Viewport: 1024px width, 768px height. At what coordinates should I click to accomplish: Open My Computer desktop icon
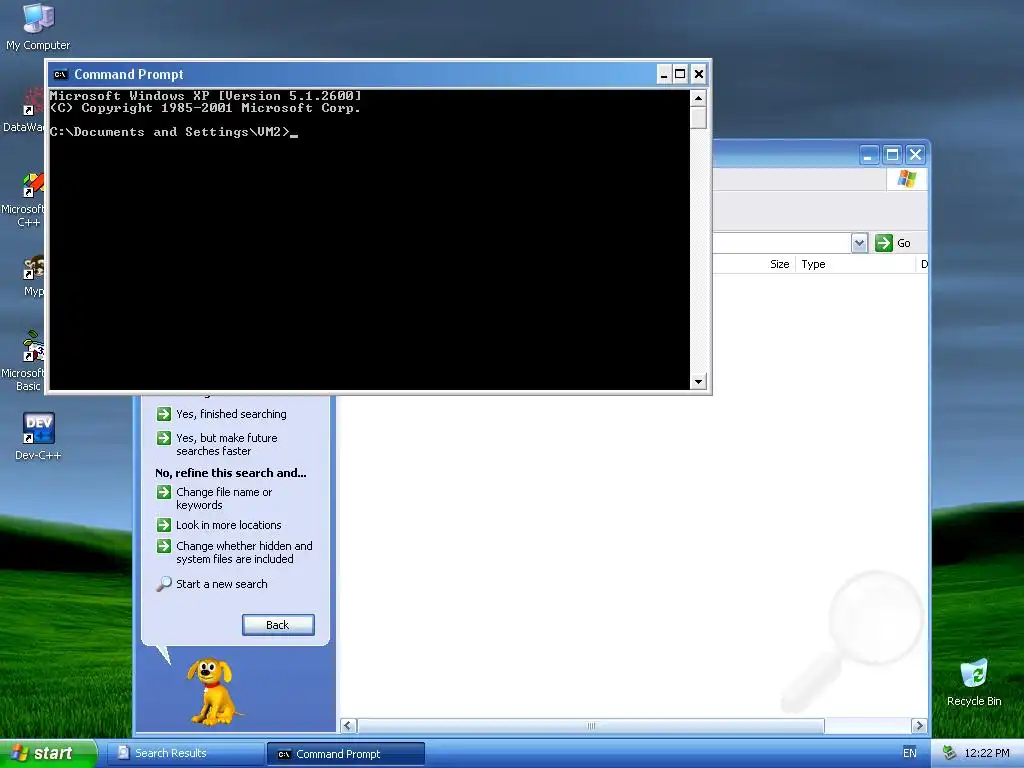[38, 26]
